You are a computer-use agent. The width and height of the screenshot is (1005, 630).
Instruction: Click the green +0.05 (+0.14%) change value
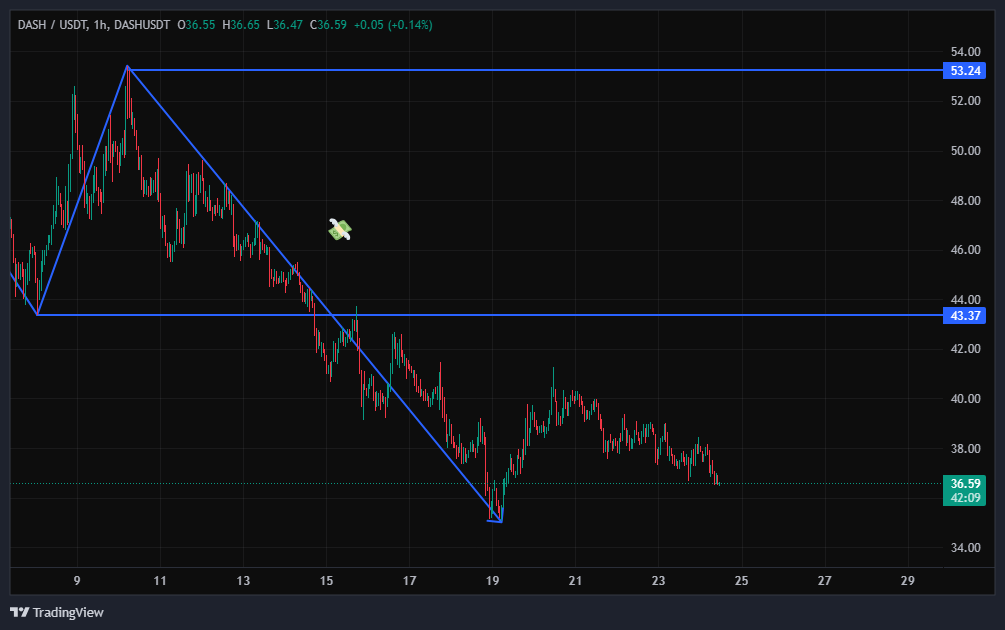pyautogui.click(x=393, y=25)
